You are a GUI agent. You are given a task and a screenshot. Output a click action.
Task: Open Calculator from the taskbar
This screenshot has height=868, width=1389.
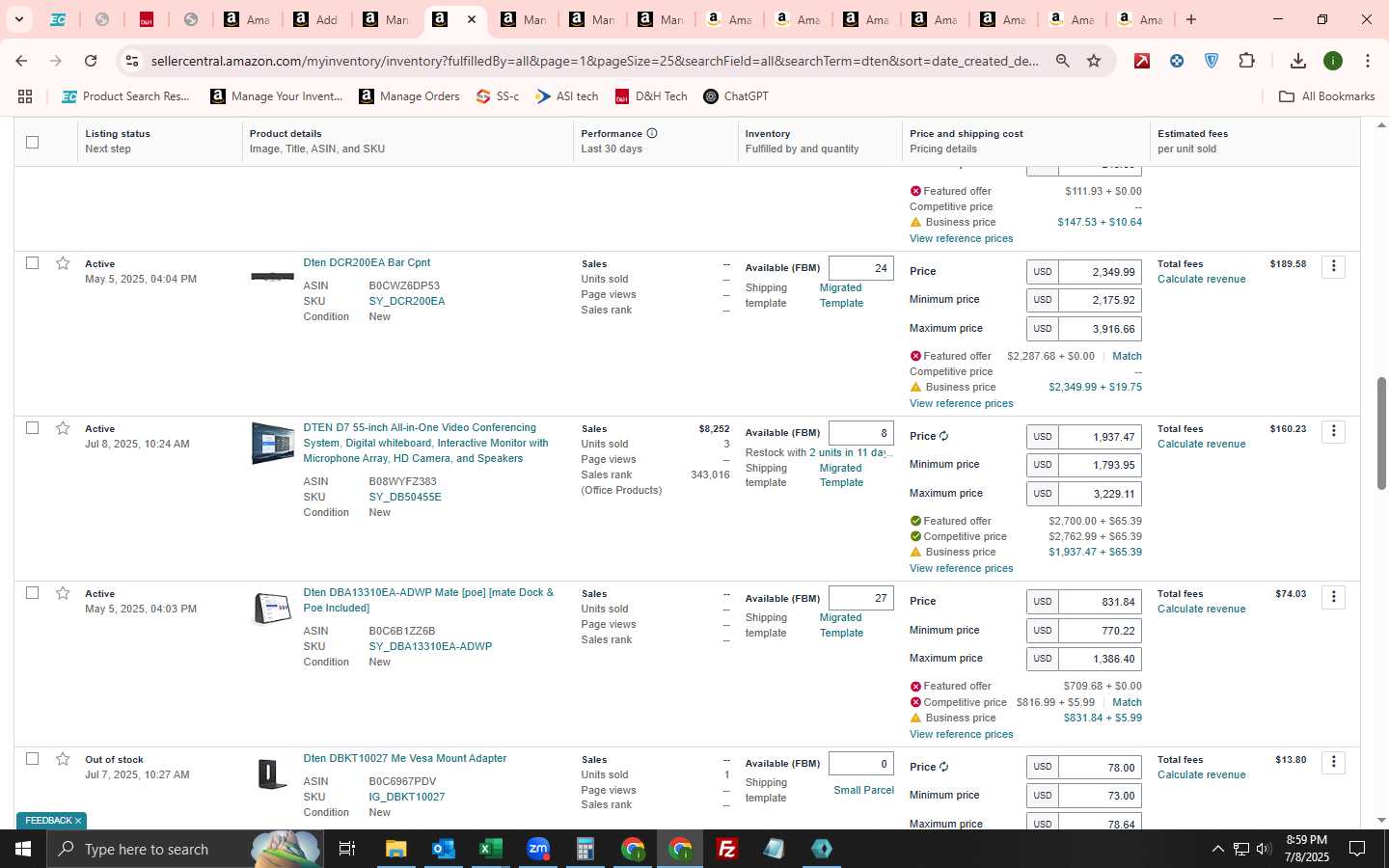click(585, 849)
